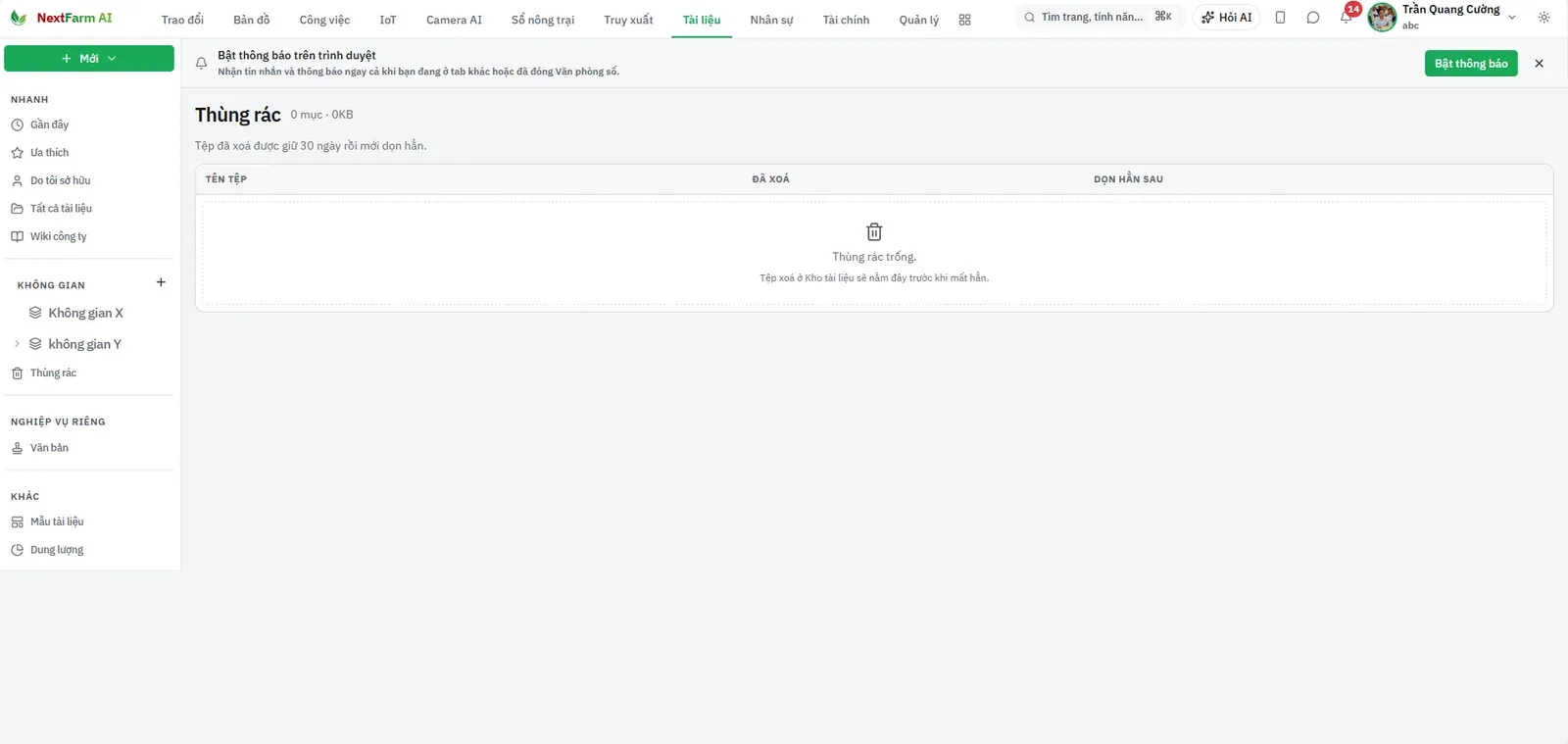Add a new space with plus icon
Image resolution: width=1568 pixels, height=744 pixels.
tap(161, 282)
